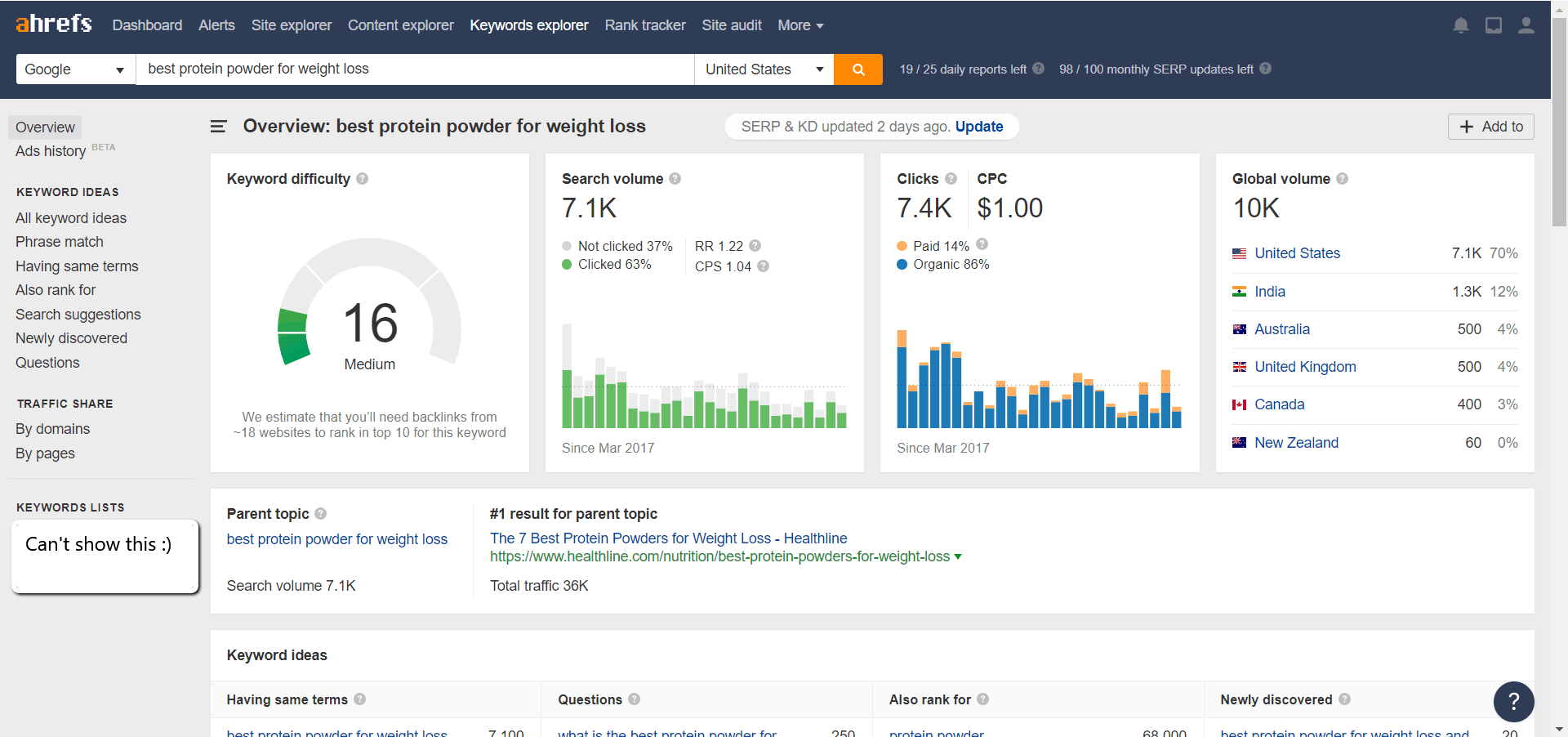Open Phrase match in sidebar
The height and width of the screenshot is (737, 1568).
(x=60, y=242)
